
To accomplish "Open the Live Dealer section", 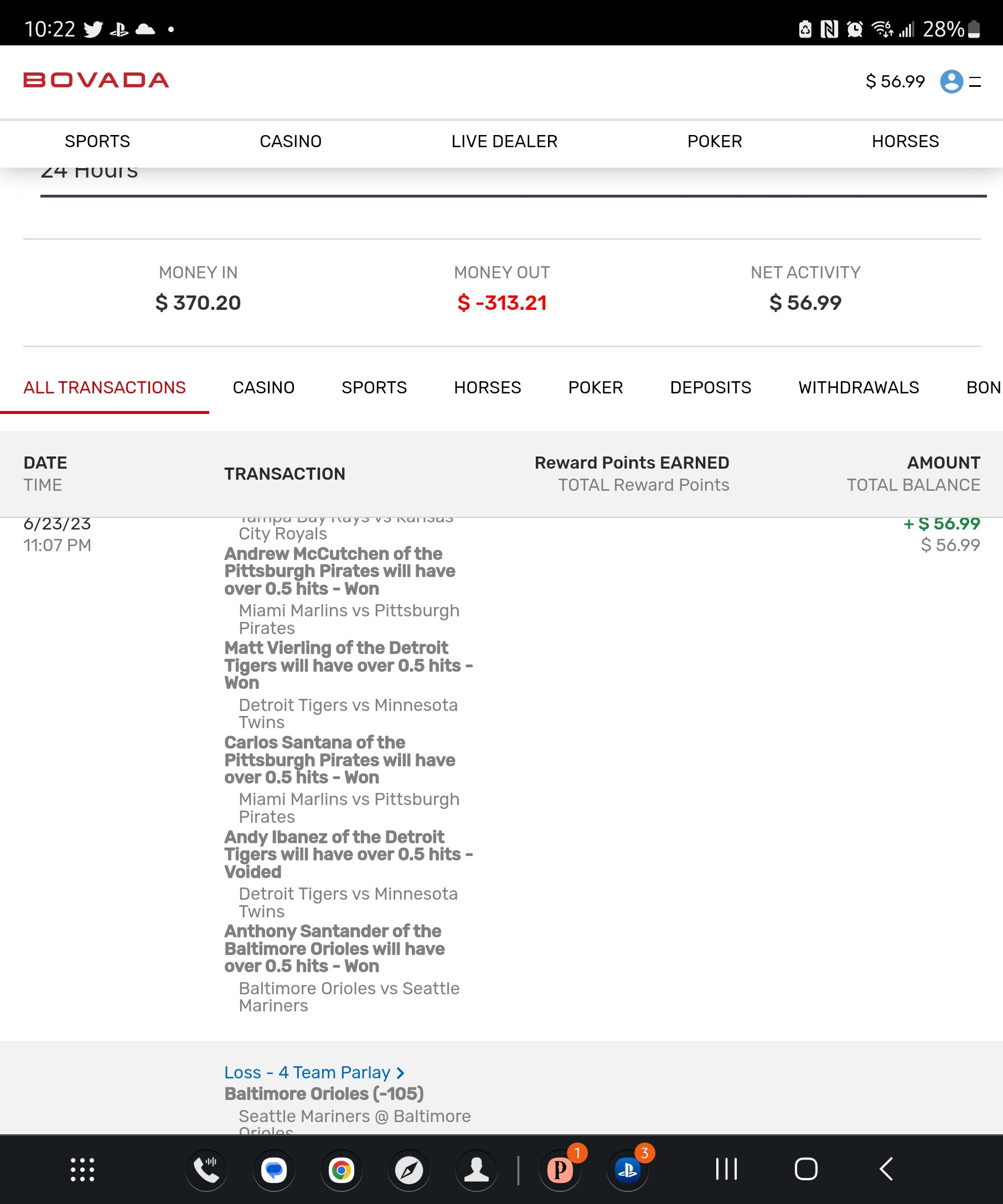I will pos(504,141).
